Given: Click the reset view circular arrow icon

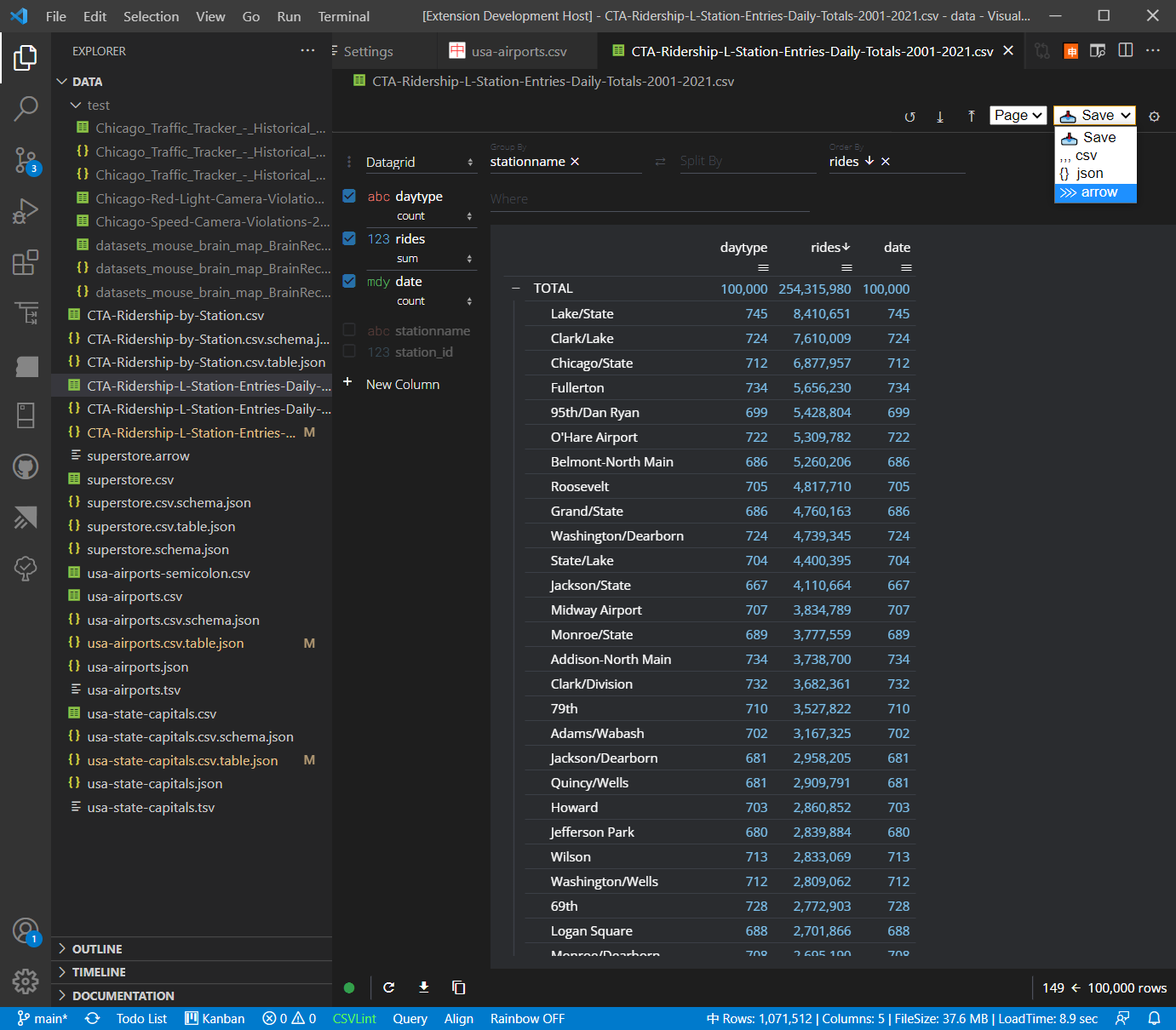Looking at the screenshot, I should pos(909,117).
